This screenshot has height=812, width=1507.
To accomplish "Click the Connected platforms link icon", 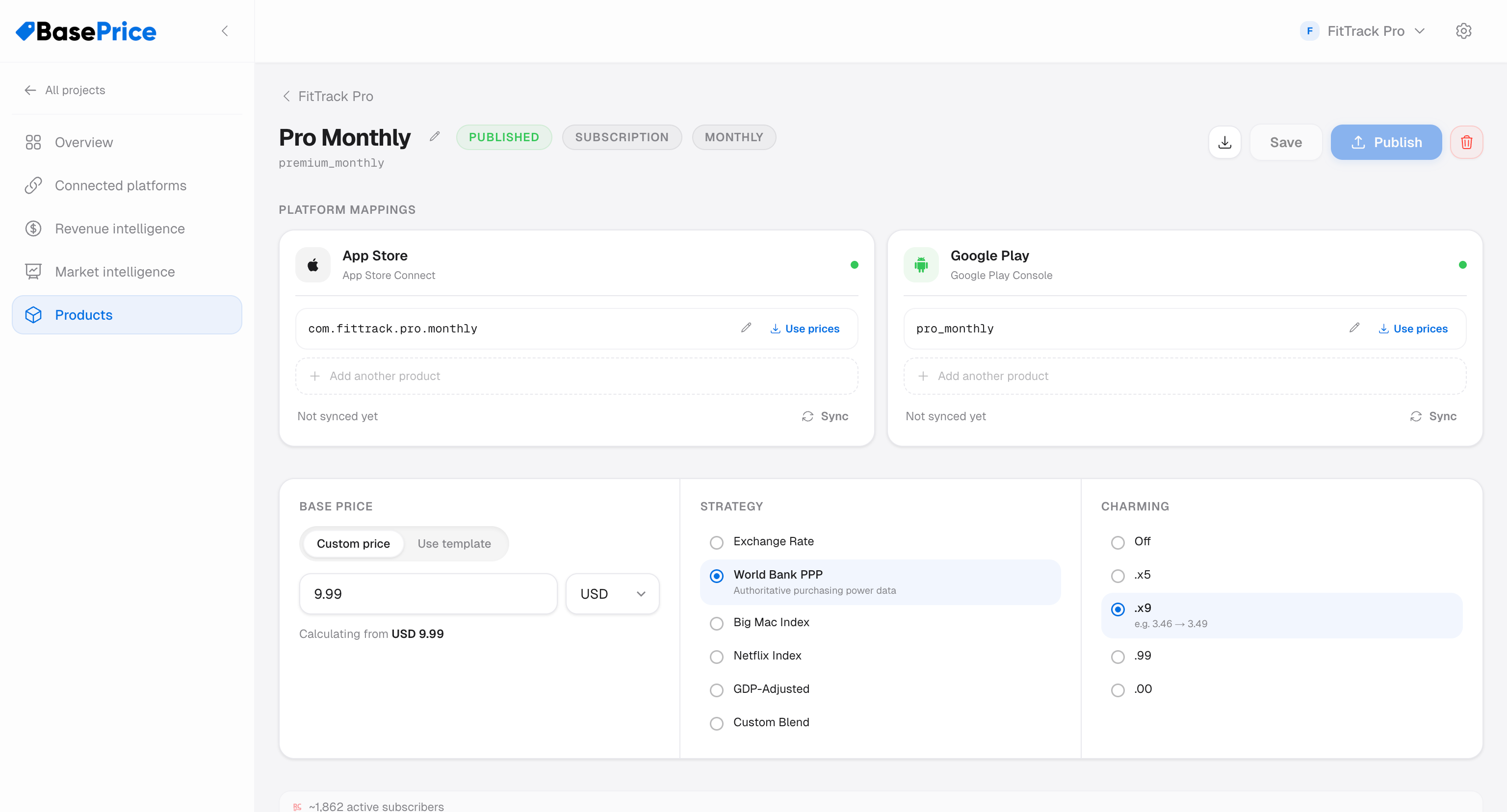I will [x=33, y=185].
